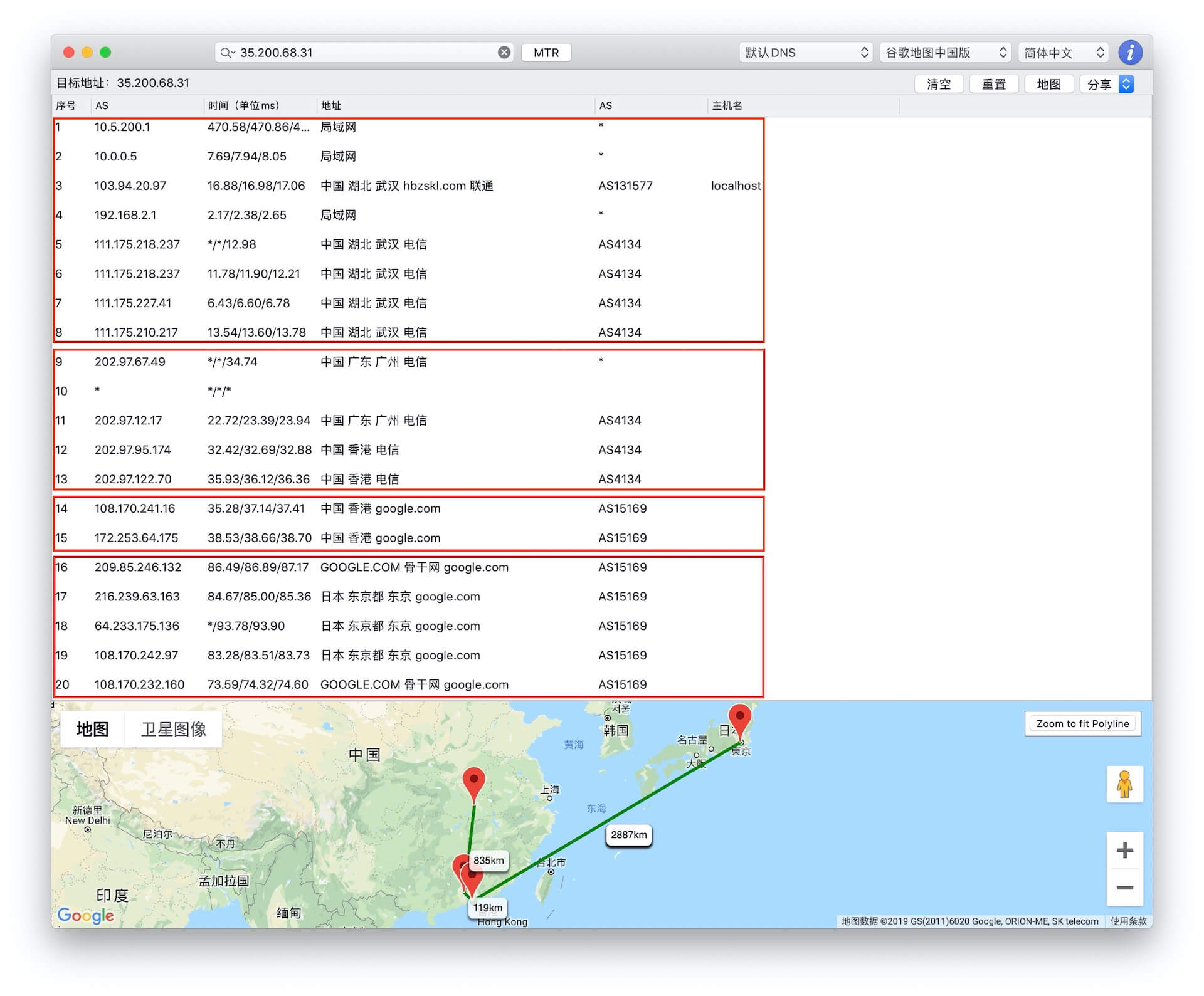
Task: Clear the search field with X icon
Action: click(x=504, y=53)
